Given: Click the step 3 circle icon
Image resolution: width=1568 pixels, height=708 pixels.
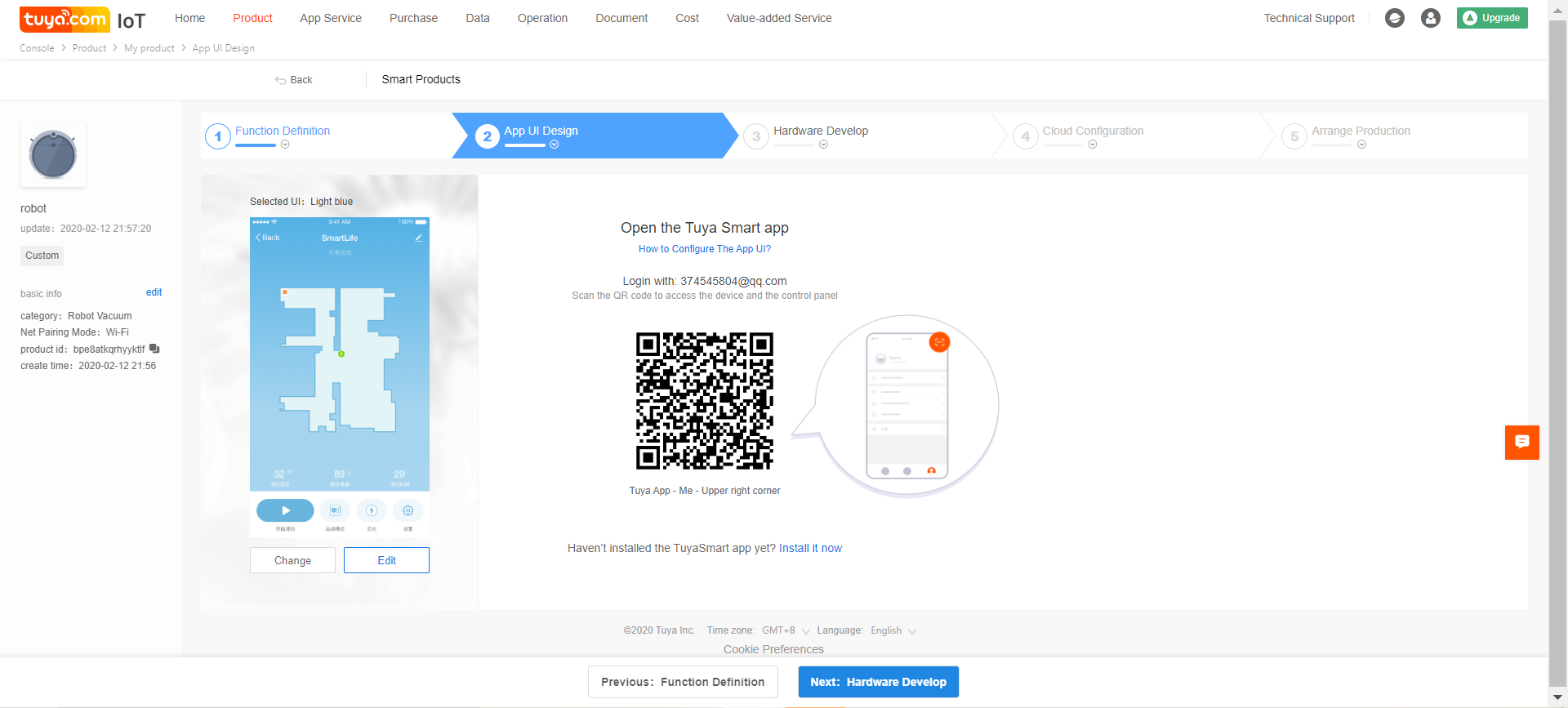Looking at the screenshot, I should [x=756, y=136].
